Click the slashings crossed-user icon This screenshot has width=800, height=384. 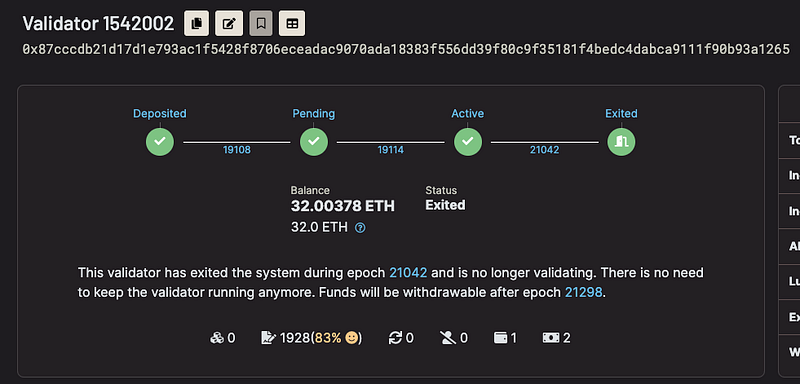[x=447, y=338]
